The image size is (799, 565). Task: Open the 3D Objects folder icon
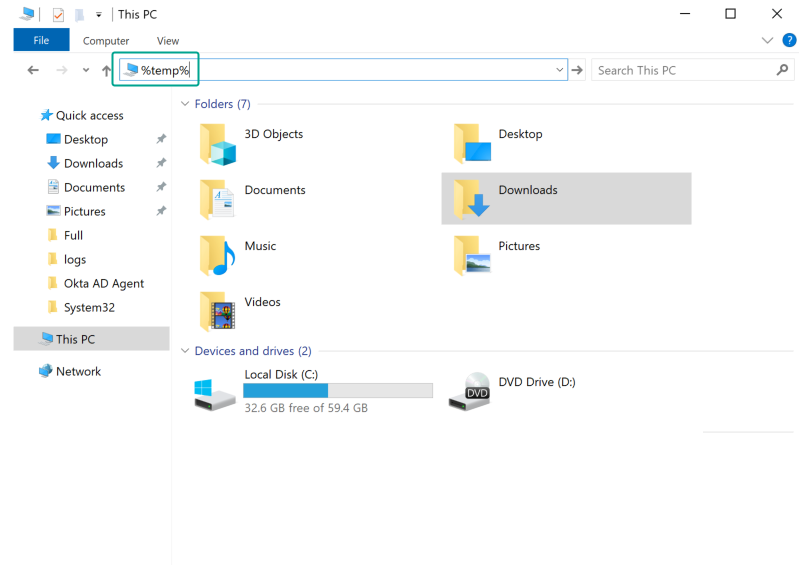tap(217, 144)
